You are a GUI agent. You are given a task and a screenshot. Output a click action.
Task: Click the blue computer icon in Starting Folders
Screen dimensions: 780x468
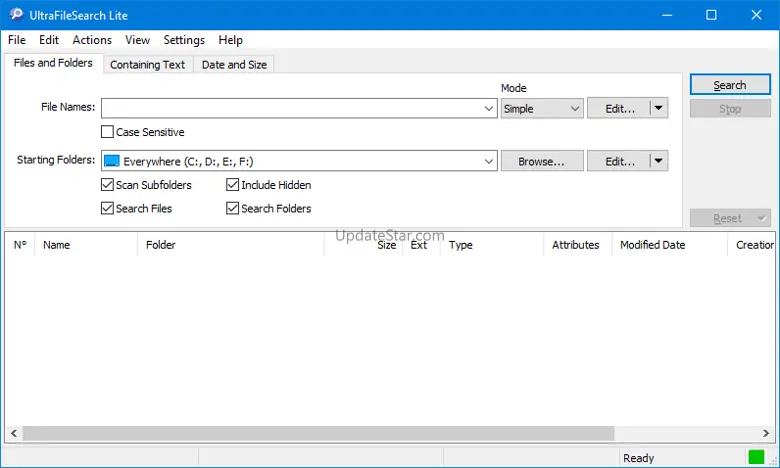tap(111, 161)
